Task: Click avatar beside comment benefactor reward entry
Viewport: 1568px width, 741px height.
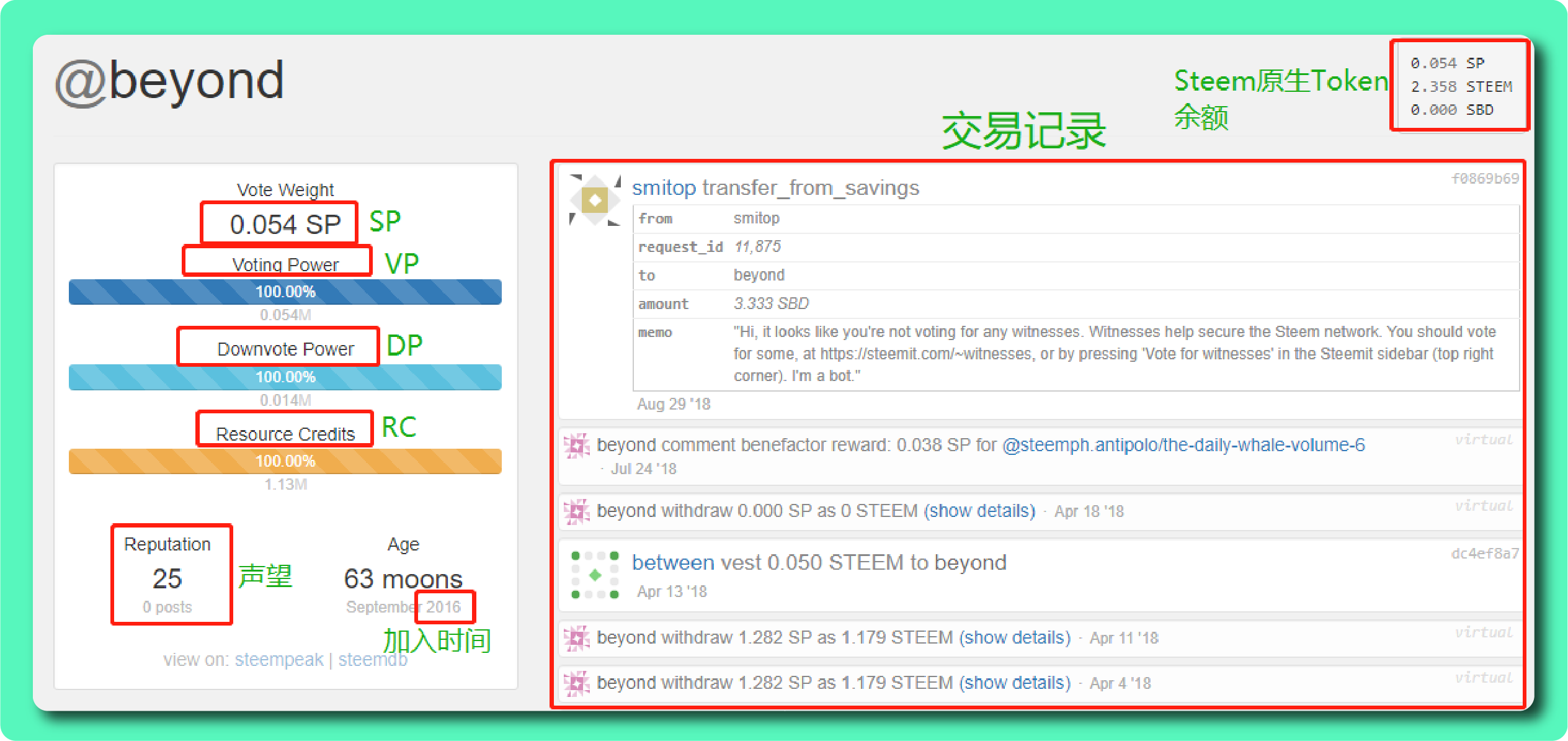Action: coord(577,446)
